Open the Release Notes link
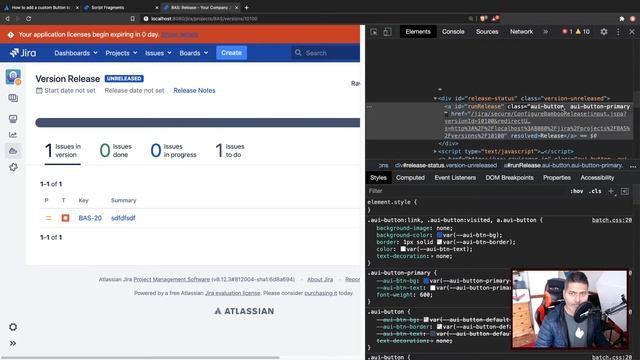The image size is (640, 360). click(x=194, y=91)
